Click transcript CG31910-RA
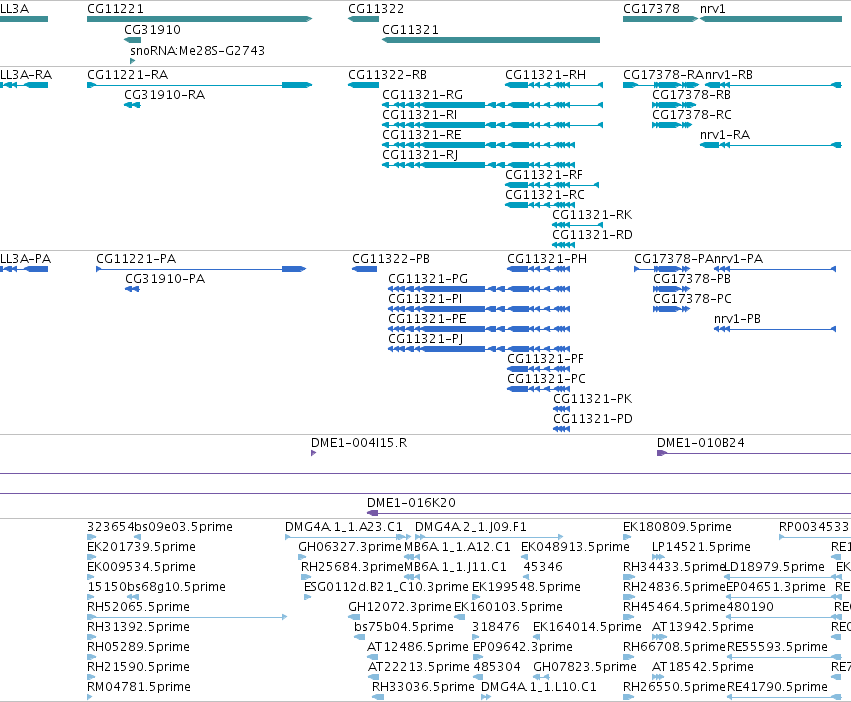Screen dimensions: 851x702 [x=164, y=94]
